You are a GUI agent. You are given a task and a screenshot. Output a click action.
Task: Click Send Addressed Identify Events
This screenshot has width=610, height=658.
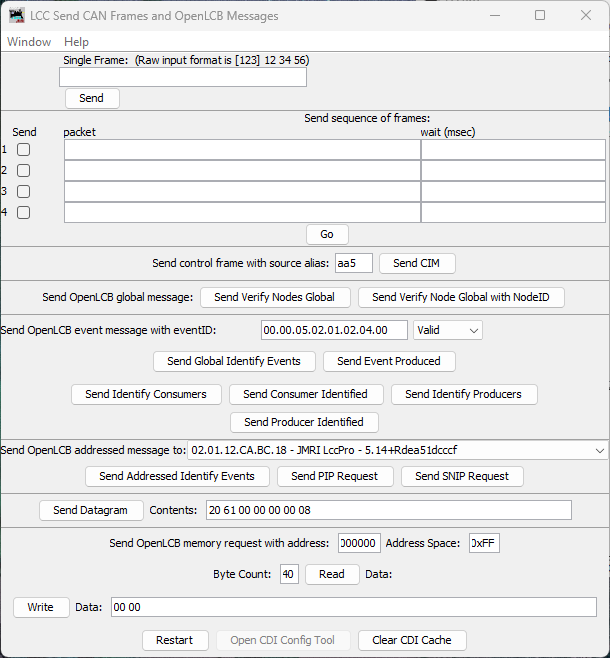177,476
